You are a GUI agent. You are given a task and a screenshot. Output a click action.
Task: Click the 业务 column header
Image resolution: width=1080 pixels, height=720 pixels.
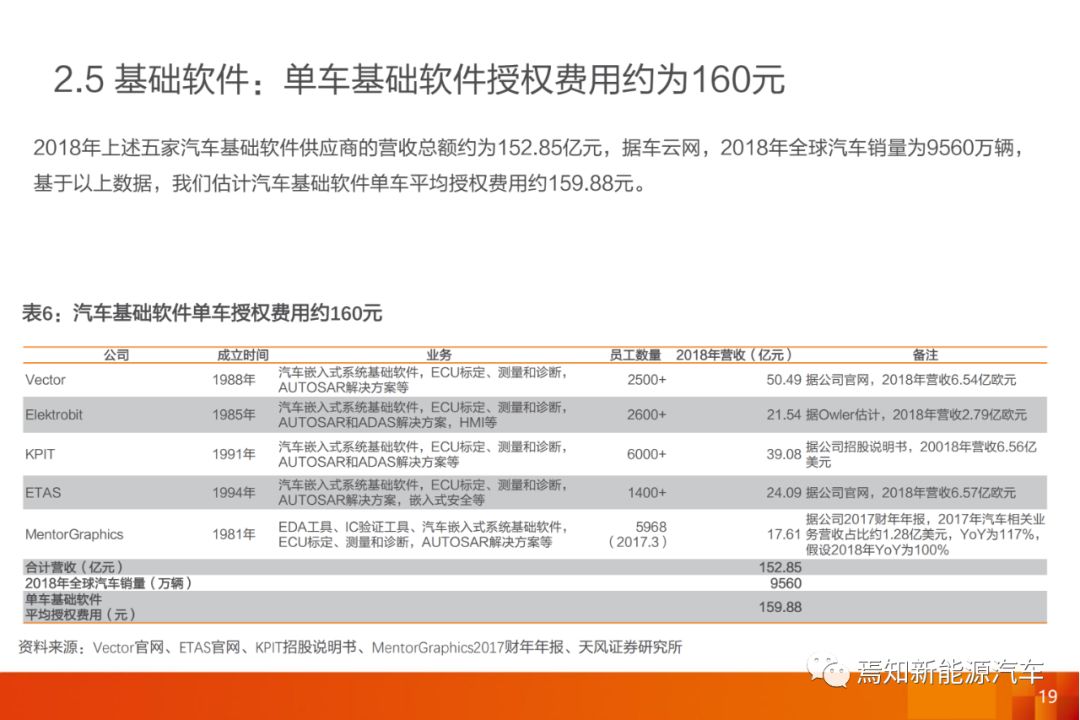[x=438, y=355]
